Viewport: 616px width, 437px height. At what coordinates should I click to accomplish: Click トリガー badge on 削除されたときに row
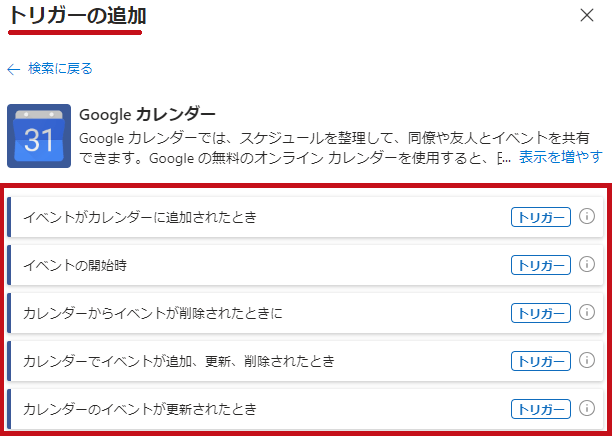[541, 313]
